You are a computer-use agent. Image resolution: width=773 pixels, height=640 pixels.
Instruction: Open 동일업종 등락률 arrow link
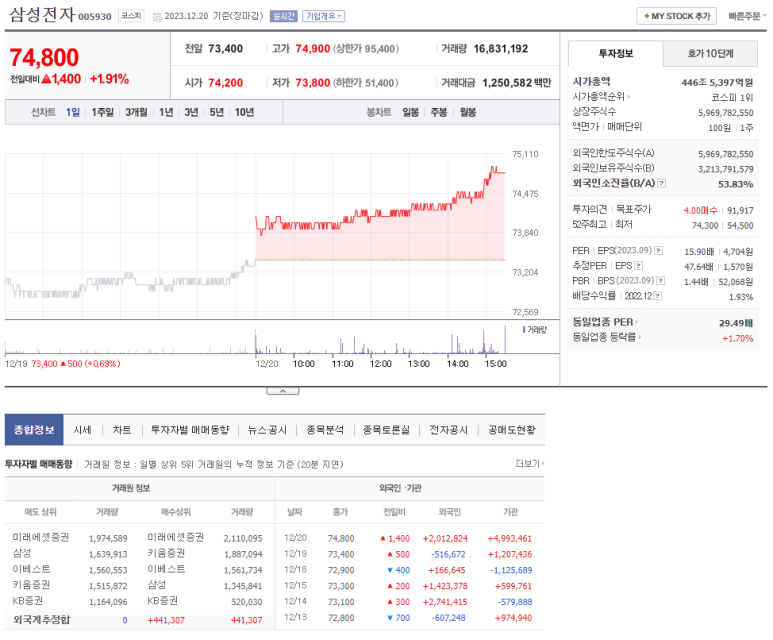tap(606, 337)
